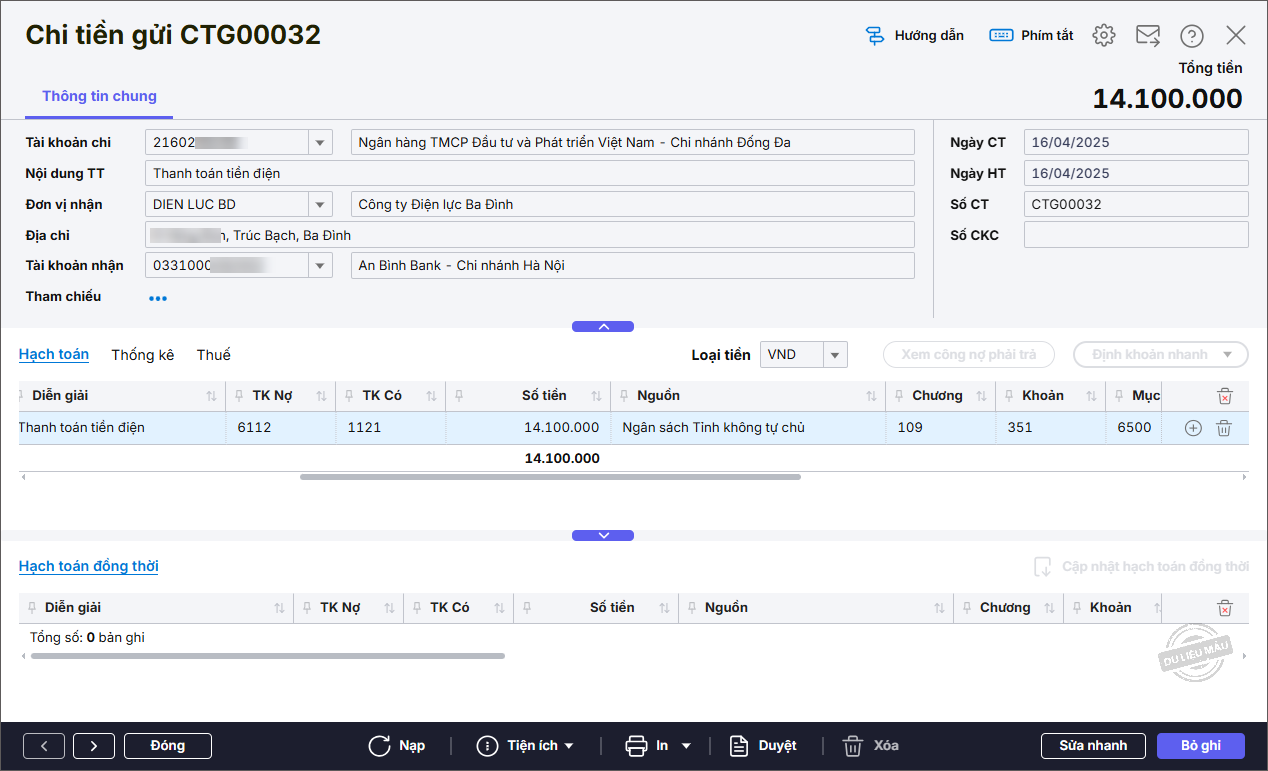Go to previous voucher arrow
Viewport: 1268px width, 771px height.
[x=44, y=746]
